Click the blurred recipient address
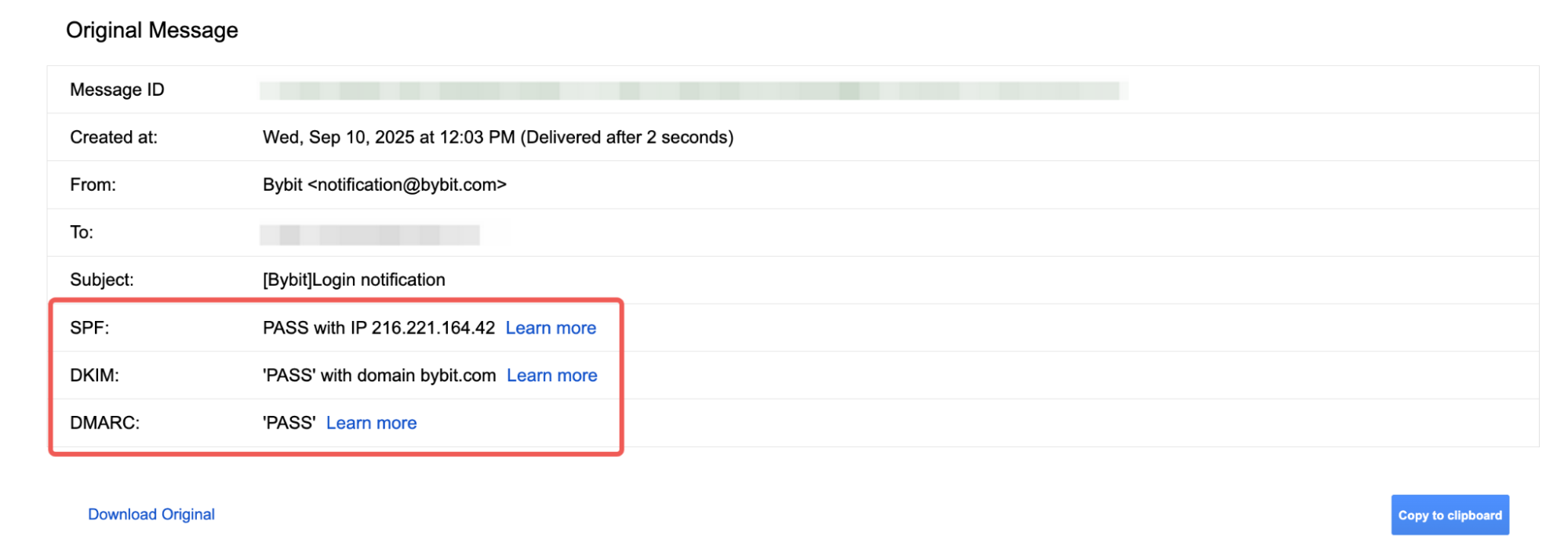Image resolution: width=1568 pixels, height=554 pixels. coord(369,234)
